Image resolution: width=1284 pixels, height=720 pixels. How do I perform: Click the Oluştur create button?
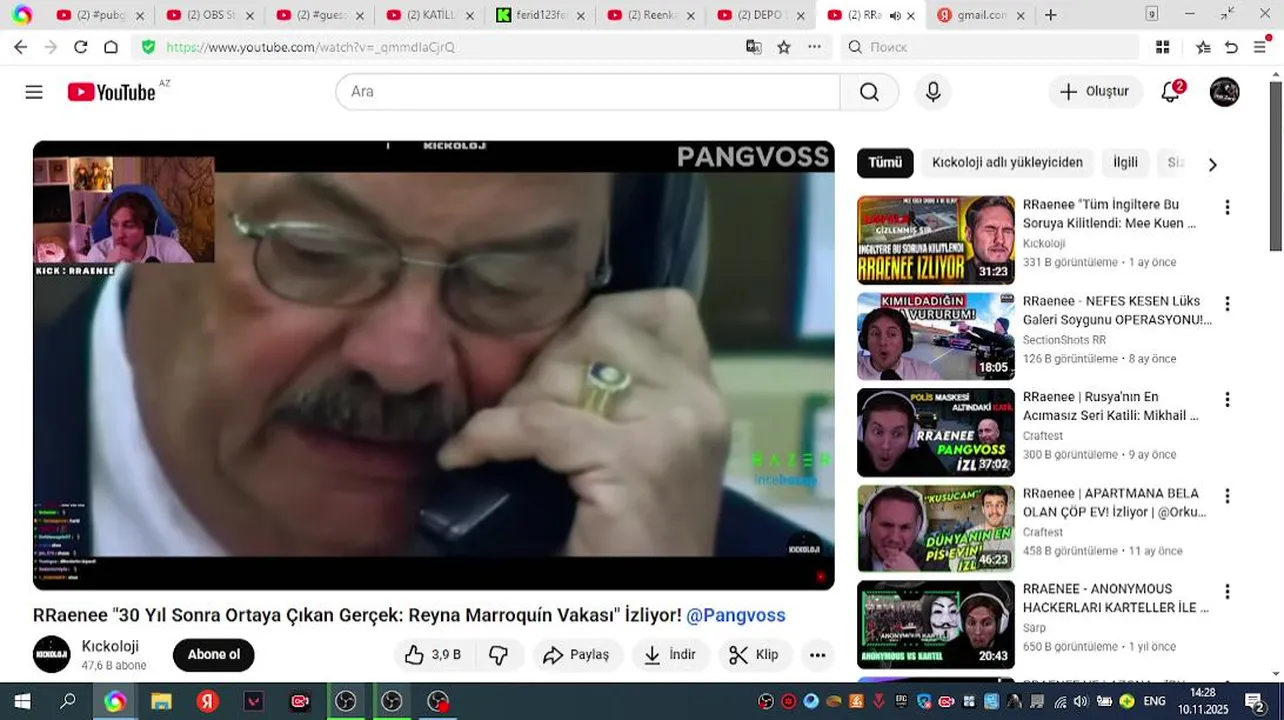coord(1095,92)
